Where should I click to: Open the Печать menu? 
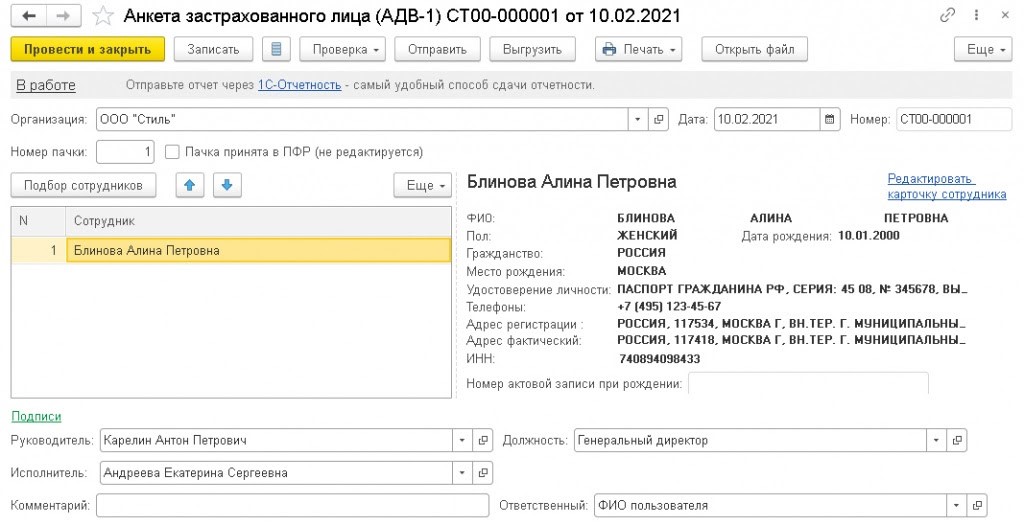[637, 49]
